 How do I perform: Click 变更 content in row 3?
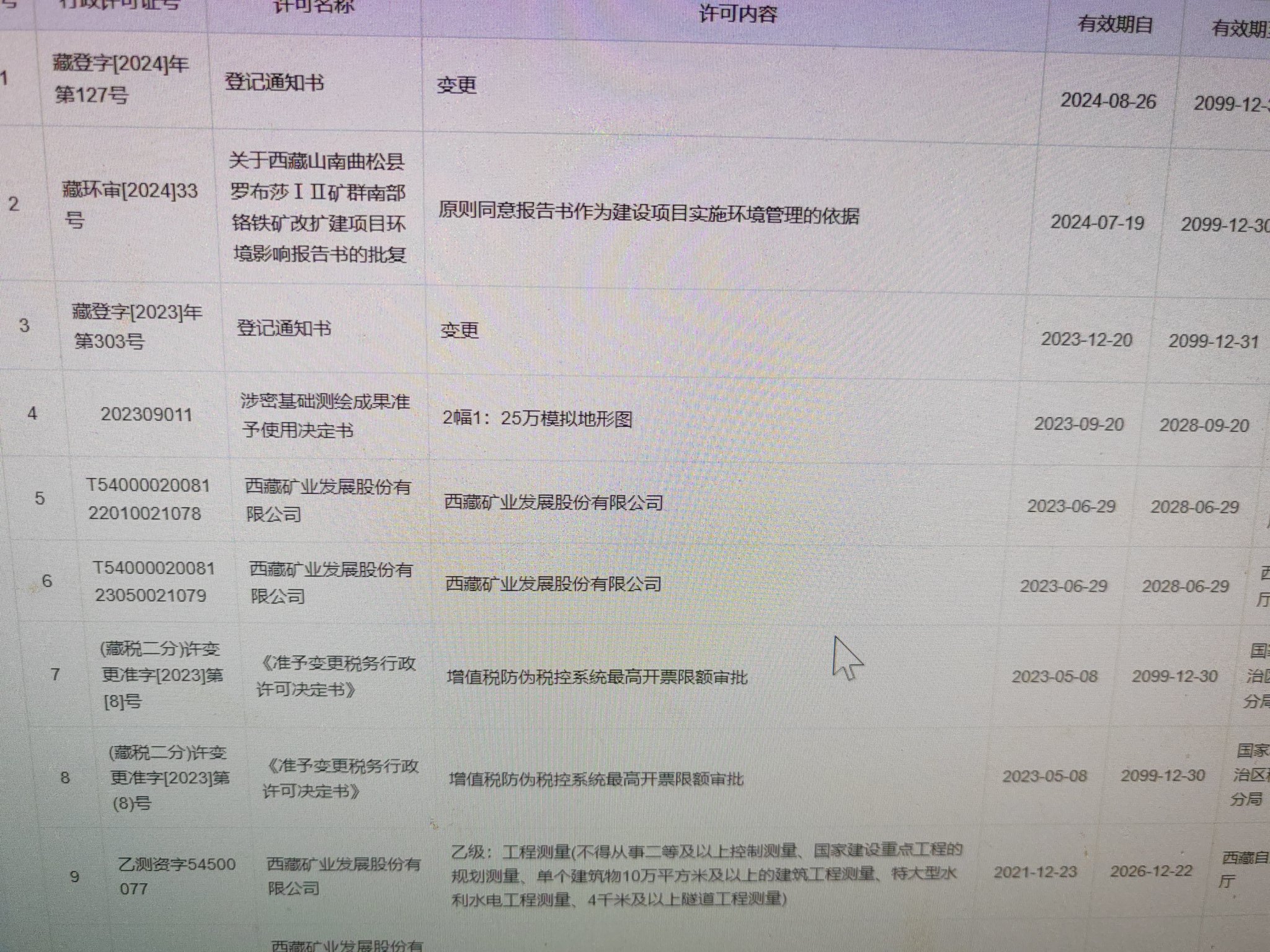tap(460, 330)
